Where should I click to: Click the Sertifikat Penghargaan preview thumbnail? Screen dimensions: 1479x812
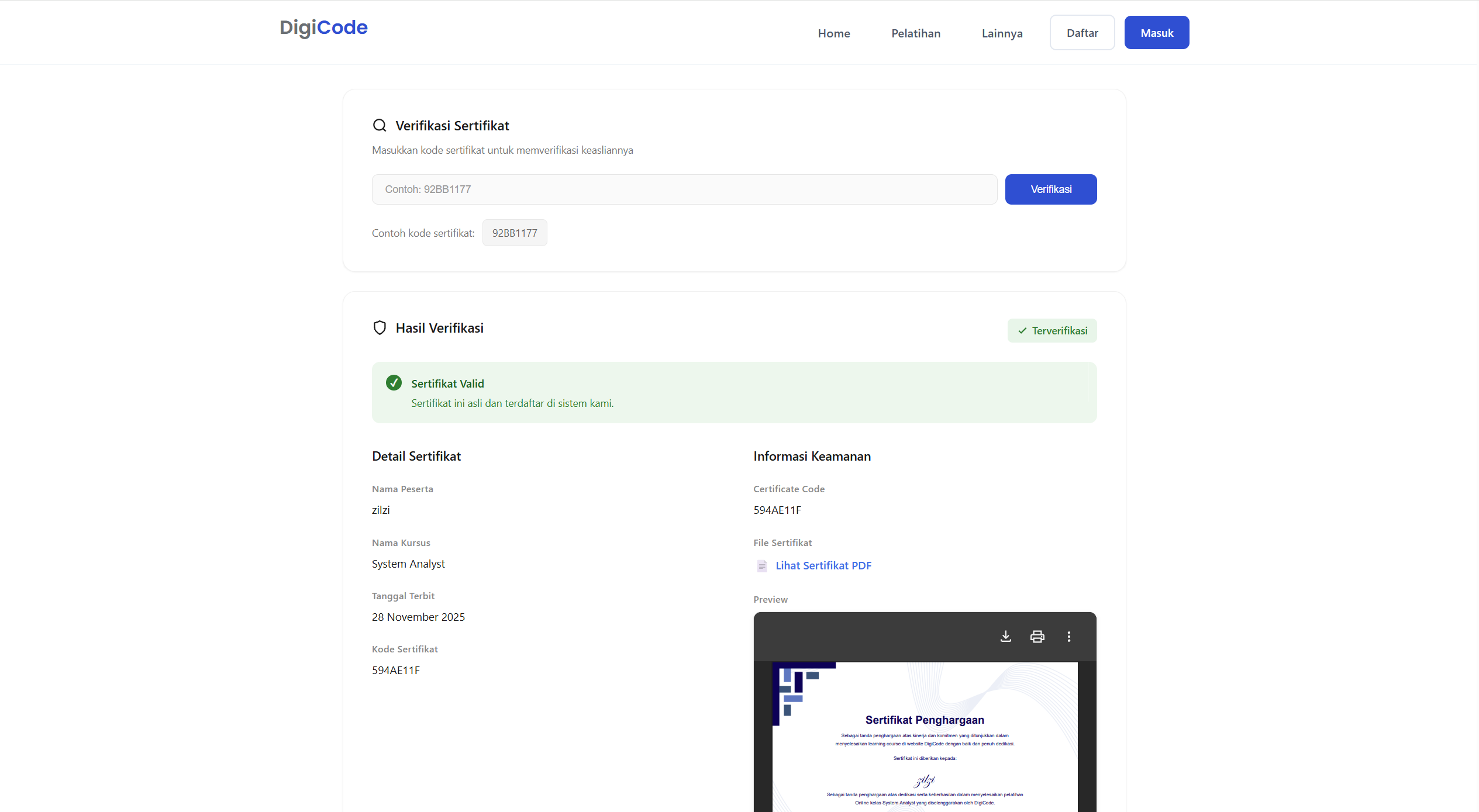(924, 737)
